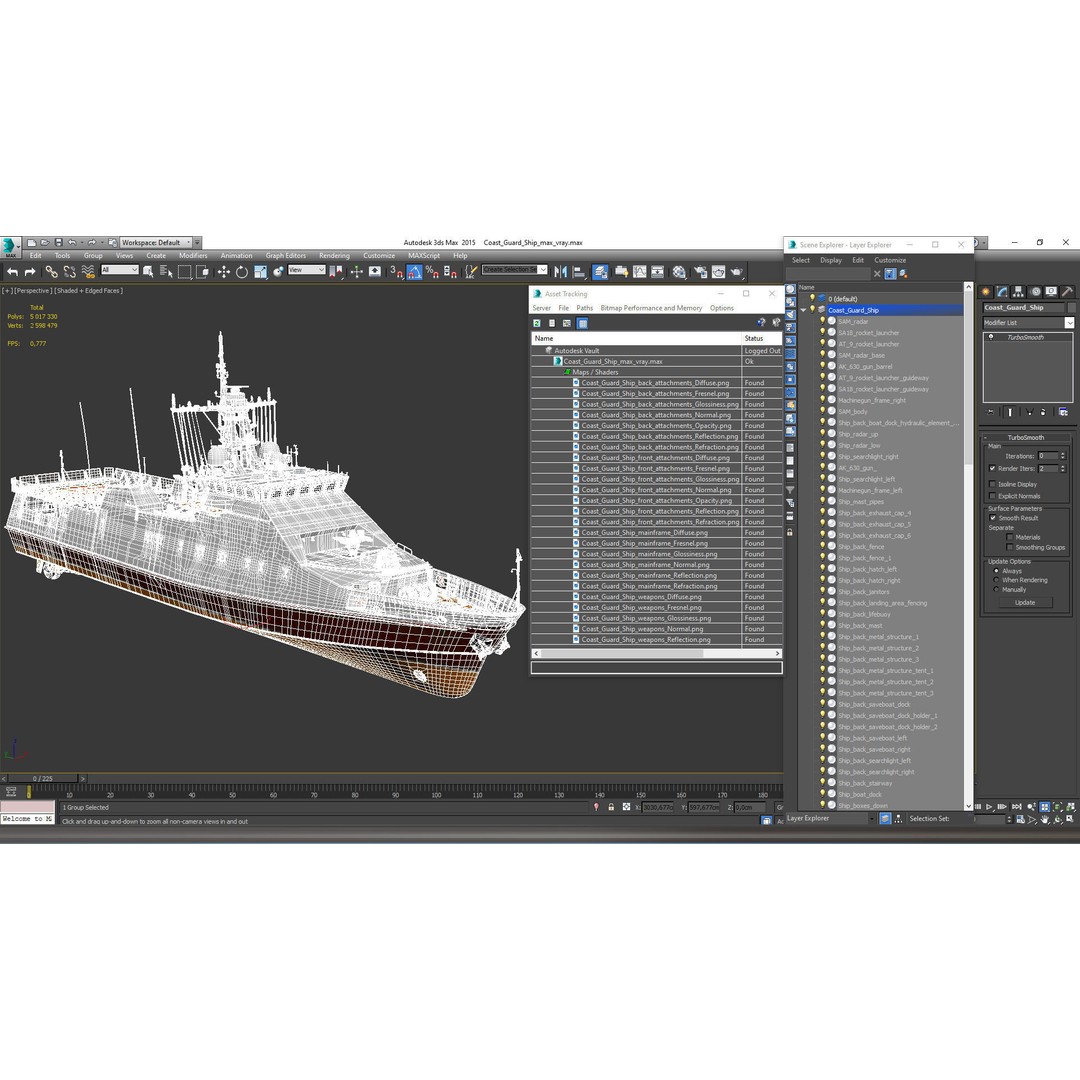Click the TurboSmooth entry in modifier stack
This screenshot has width=1080, height=1080.
pyautogui.click(x=1025, y=338)
